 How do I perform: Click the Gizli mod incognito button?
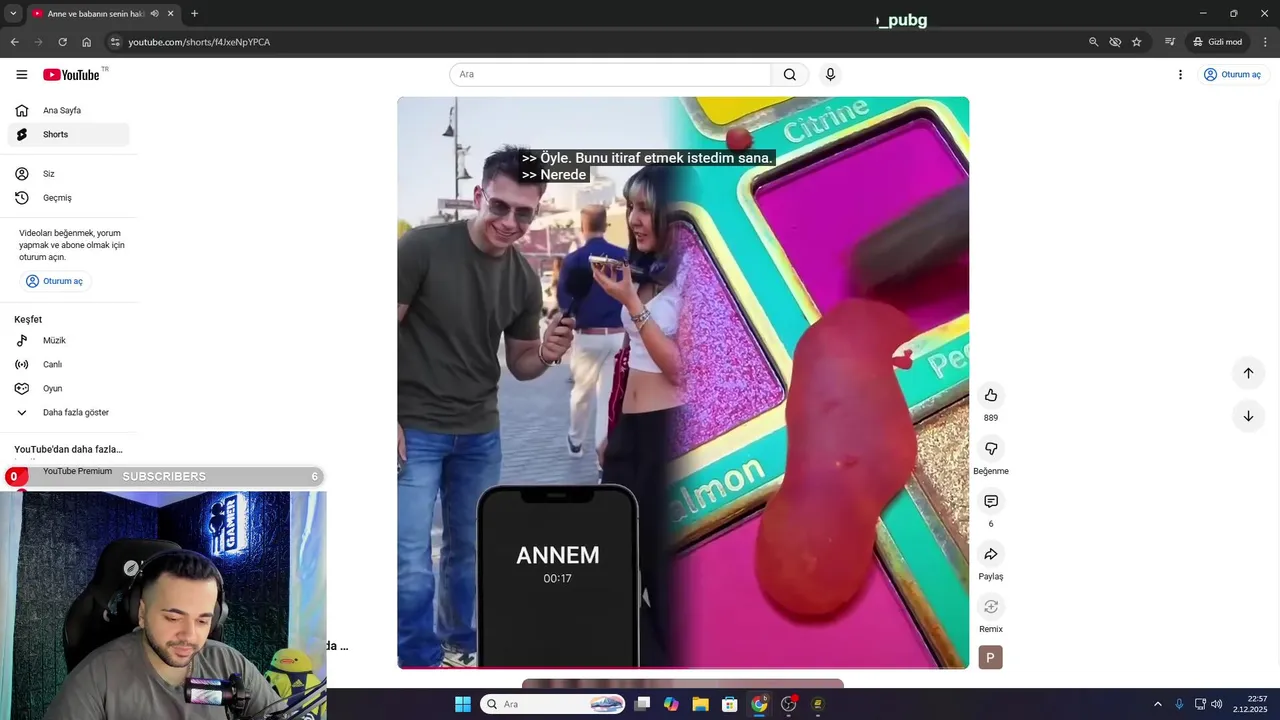click(x=1217, y=42)
